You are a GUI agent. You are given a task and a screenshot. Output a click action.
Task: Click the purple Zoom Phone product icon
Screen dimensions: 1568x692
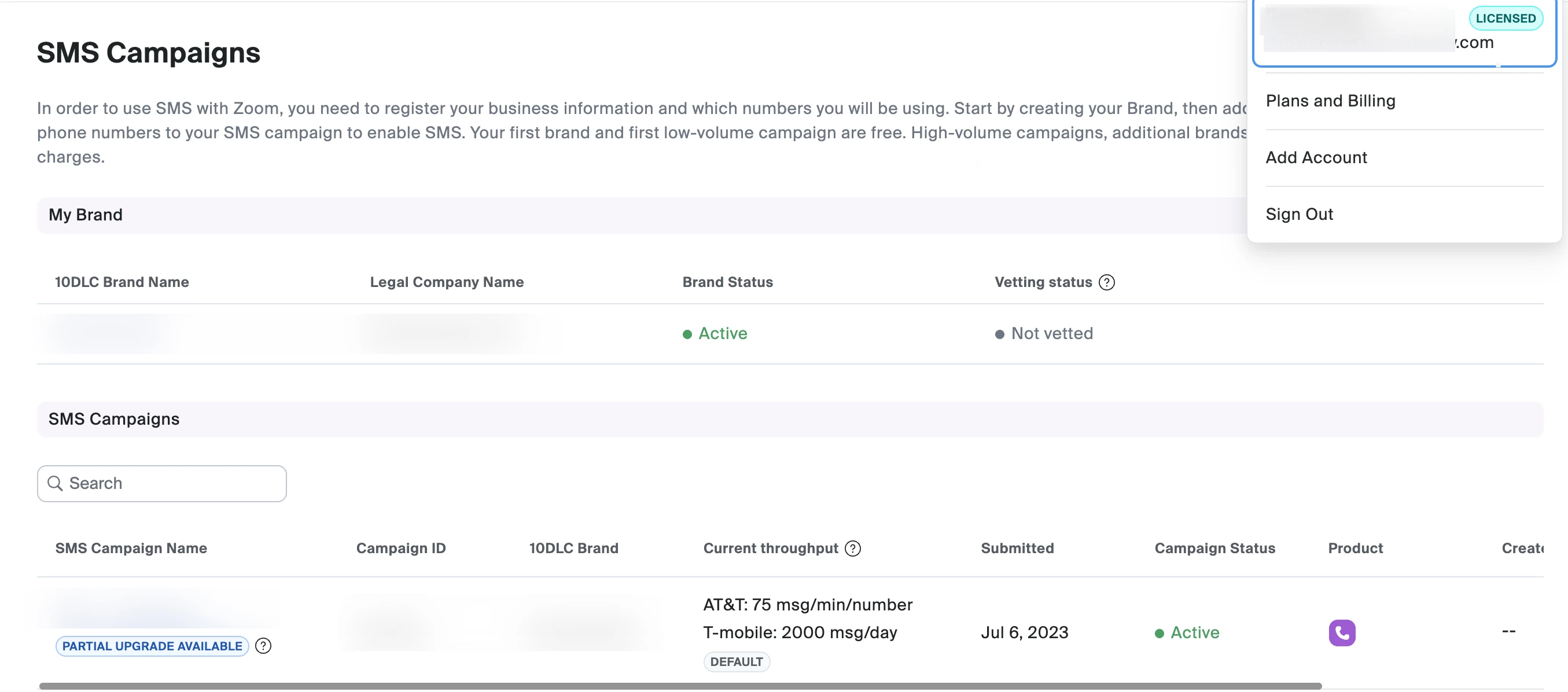(1342, 632)
